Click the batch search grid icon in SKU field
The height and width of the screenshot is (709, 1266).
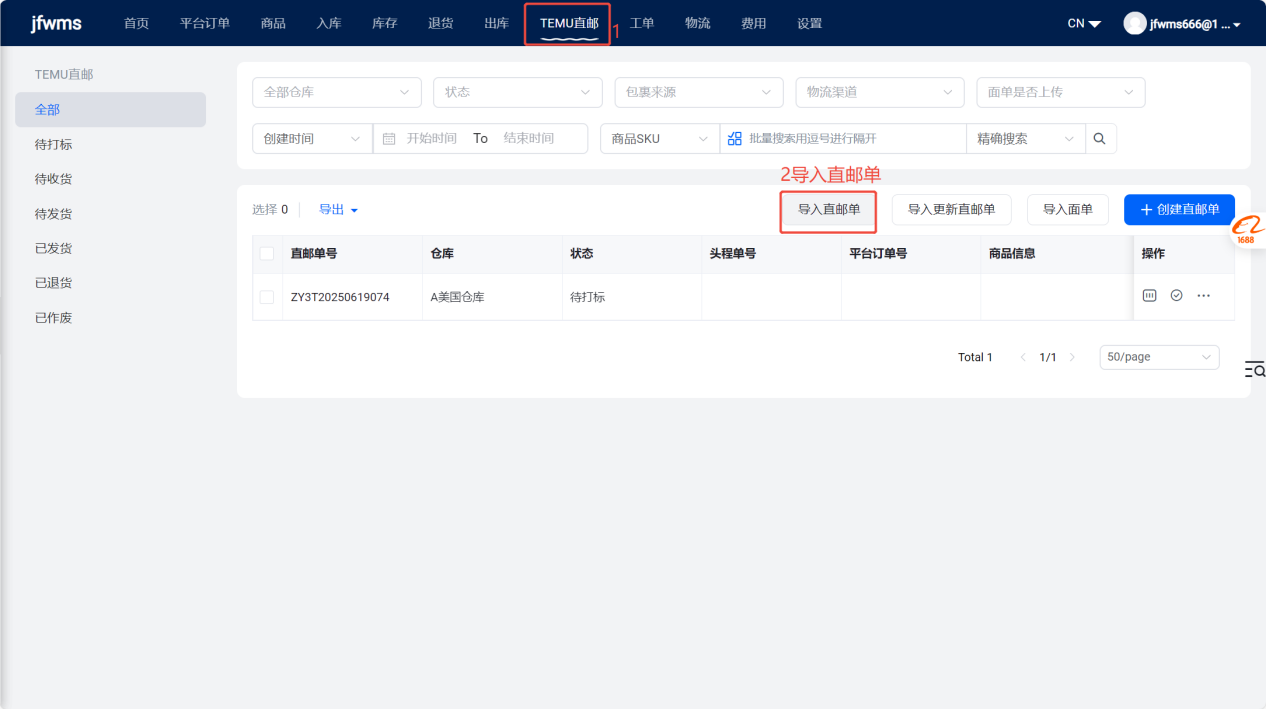pos(735,138)
